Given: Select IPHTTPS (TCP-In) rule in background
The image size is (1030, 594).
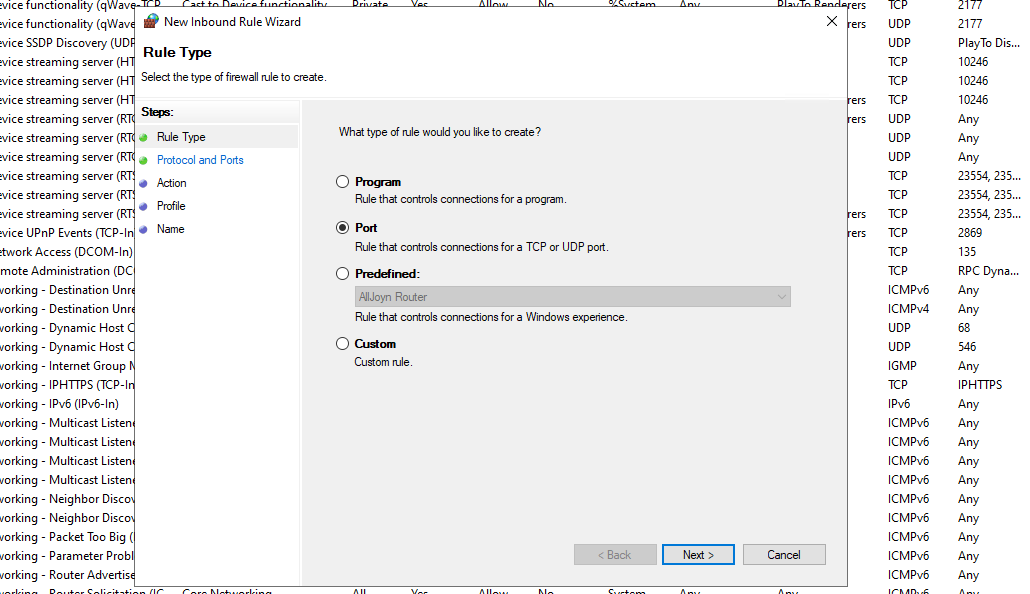Looking at the screenshot, I should (x=67, y=385).
